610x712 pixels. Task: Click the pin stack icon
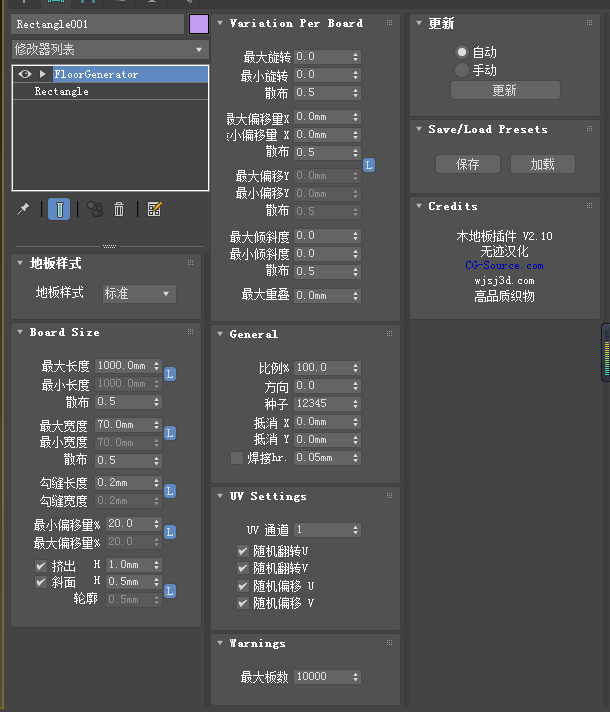click(24, 209)
